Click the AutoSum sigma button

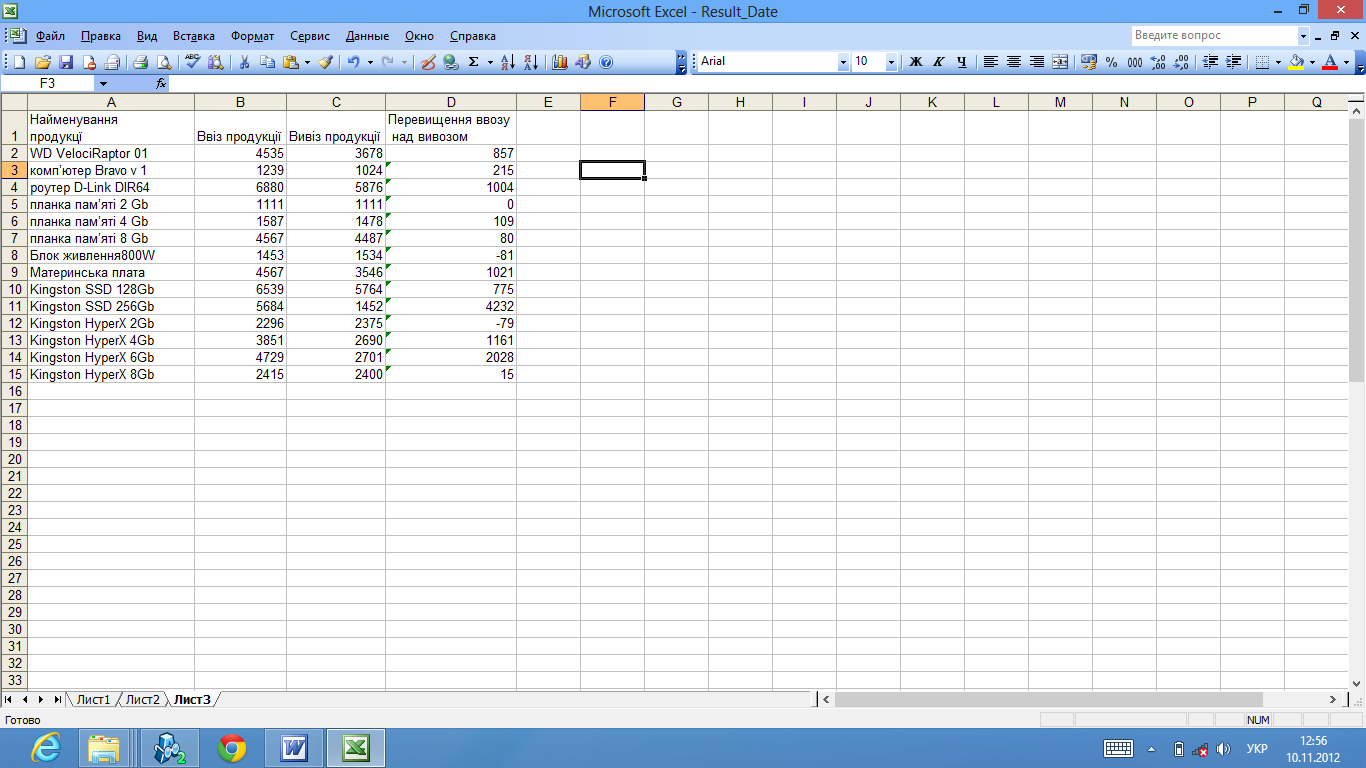tap(474, 62)
